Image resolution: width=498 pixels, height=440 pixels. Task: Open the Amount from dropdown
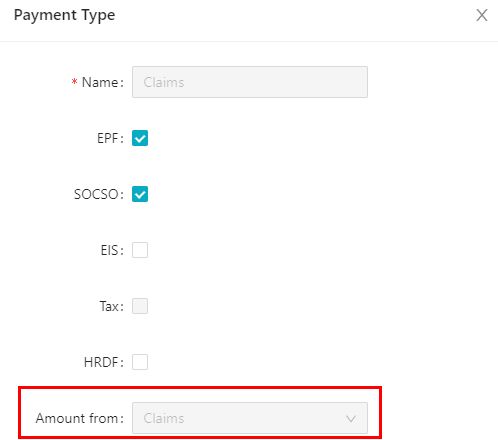(250, 418)
